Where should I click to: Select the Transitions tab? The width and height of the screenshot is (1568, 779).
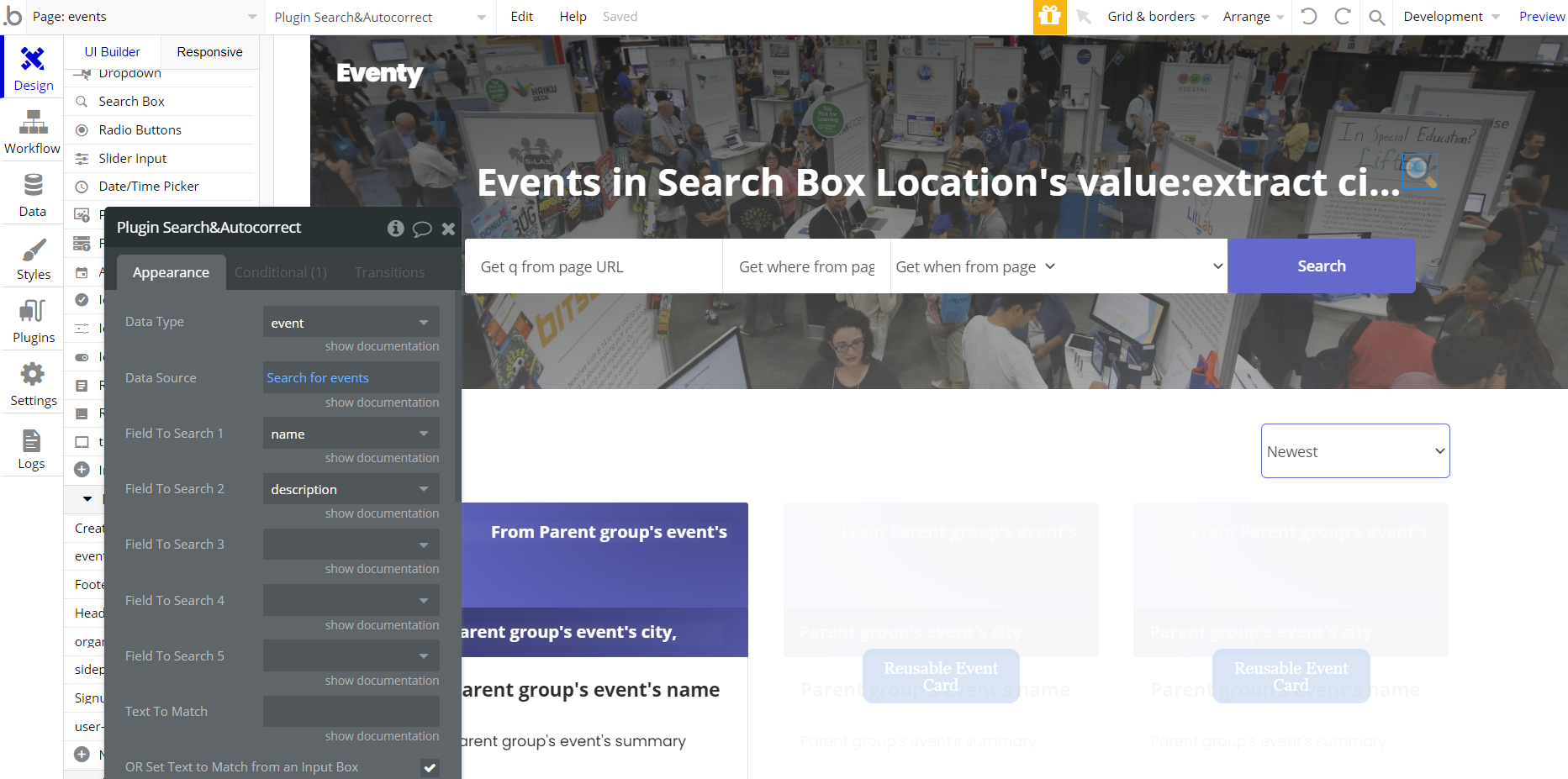coord(389,272)
